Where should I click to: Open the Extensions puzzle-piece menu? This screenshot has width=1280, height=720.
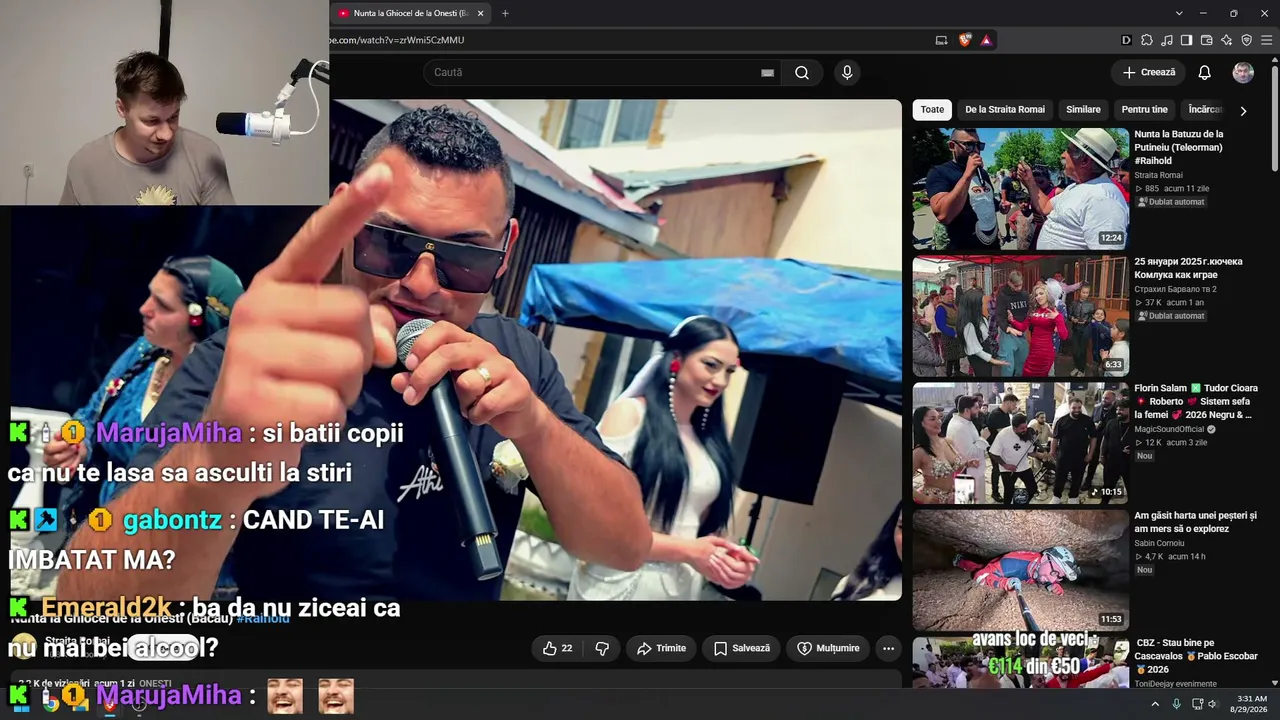1146,40
